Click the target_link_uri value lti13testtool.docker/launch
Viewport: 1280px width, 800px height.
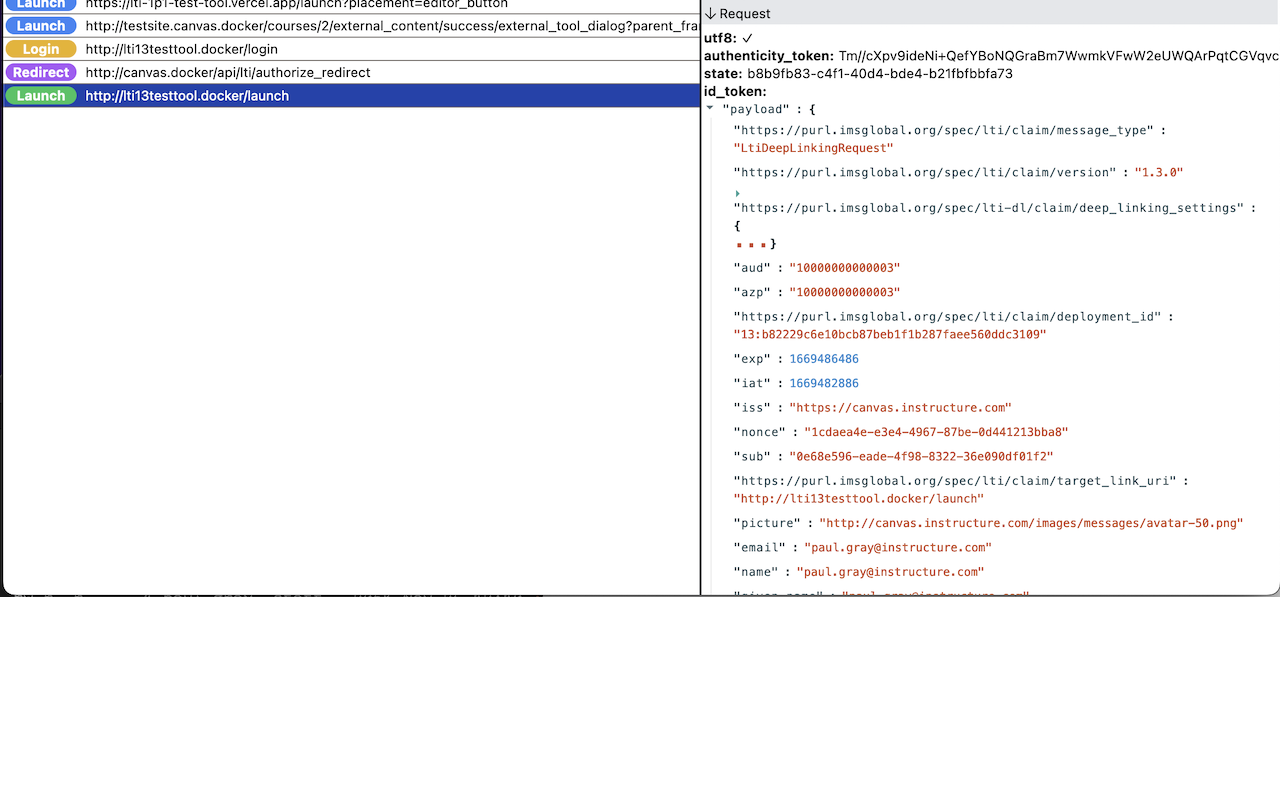click(859, 498)
